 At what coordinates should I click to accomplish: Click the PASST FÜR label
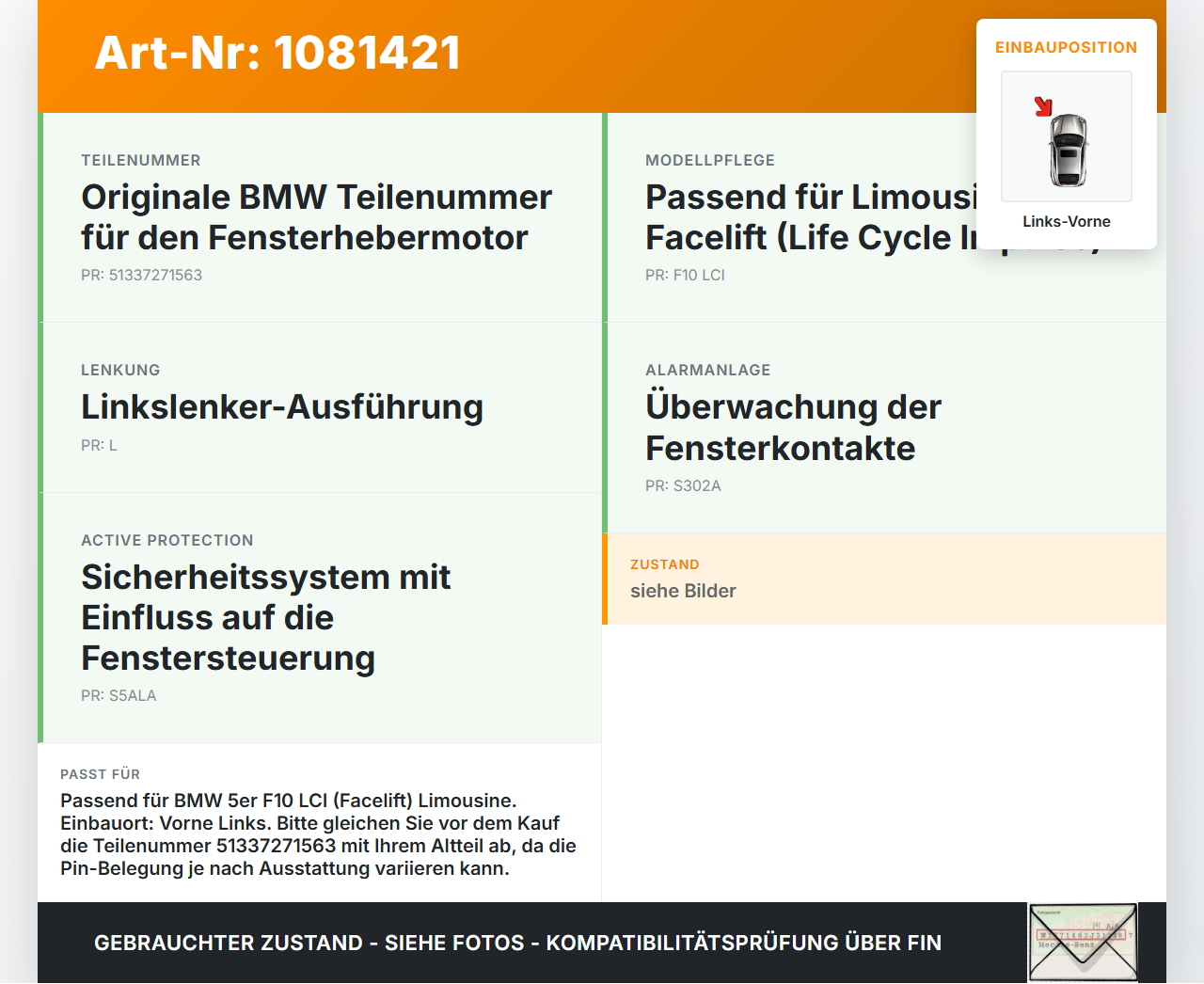100,774
